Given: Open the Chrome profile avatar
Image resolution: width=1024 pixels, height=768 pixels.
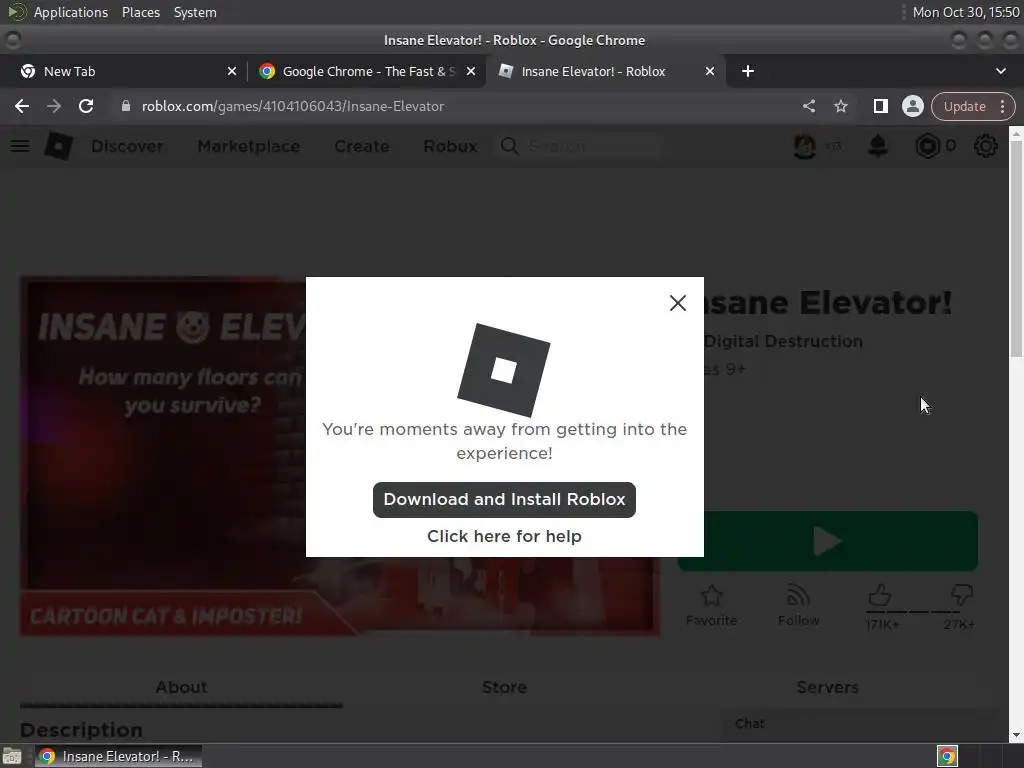Looking at the screenshot, I should pos(912,106).
